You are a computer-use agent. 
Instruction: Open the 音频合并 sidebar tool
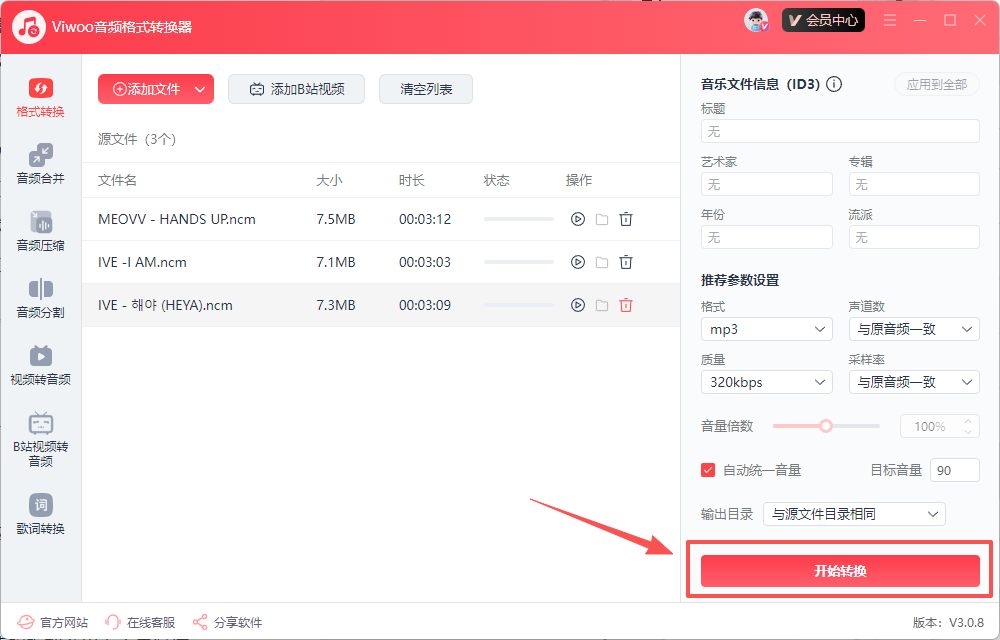click(40, 163)
